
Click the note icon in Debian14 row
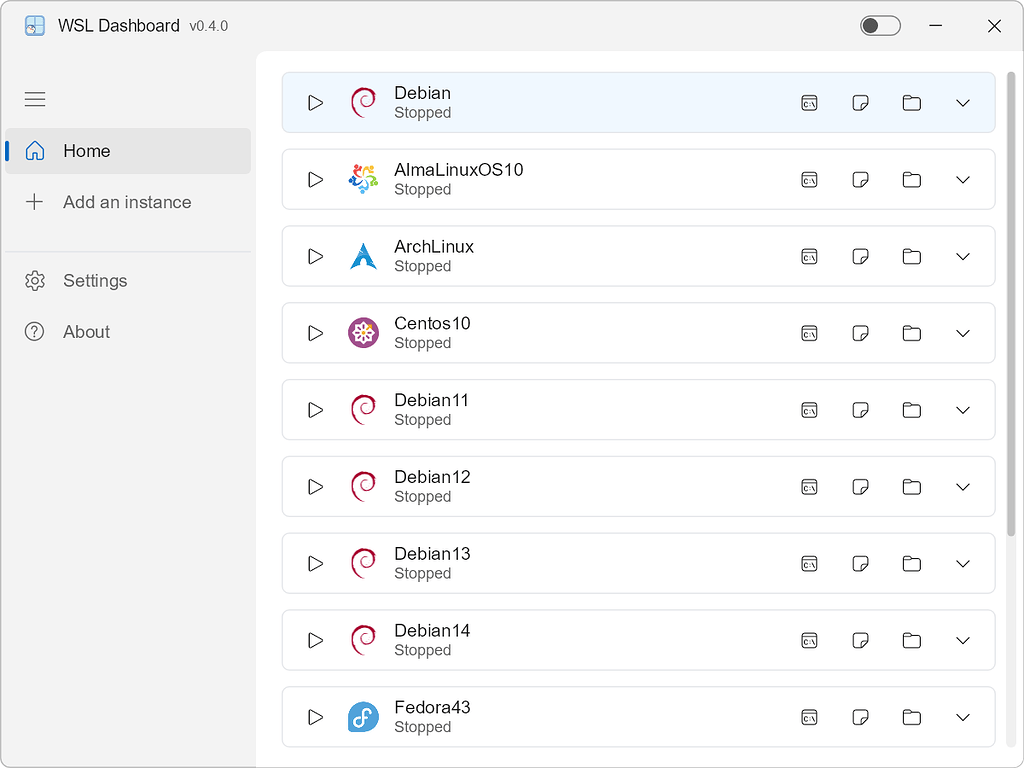point(861,641)
